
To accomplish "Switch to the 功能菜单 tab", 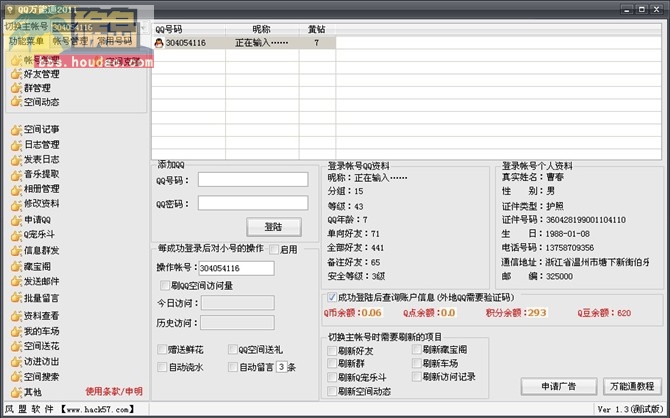I will pyautogui.click(x=26, y=41).
